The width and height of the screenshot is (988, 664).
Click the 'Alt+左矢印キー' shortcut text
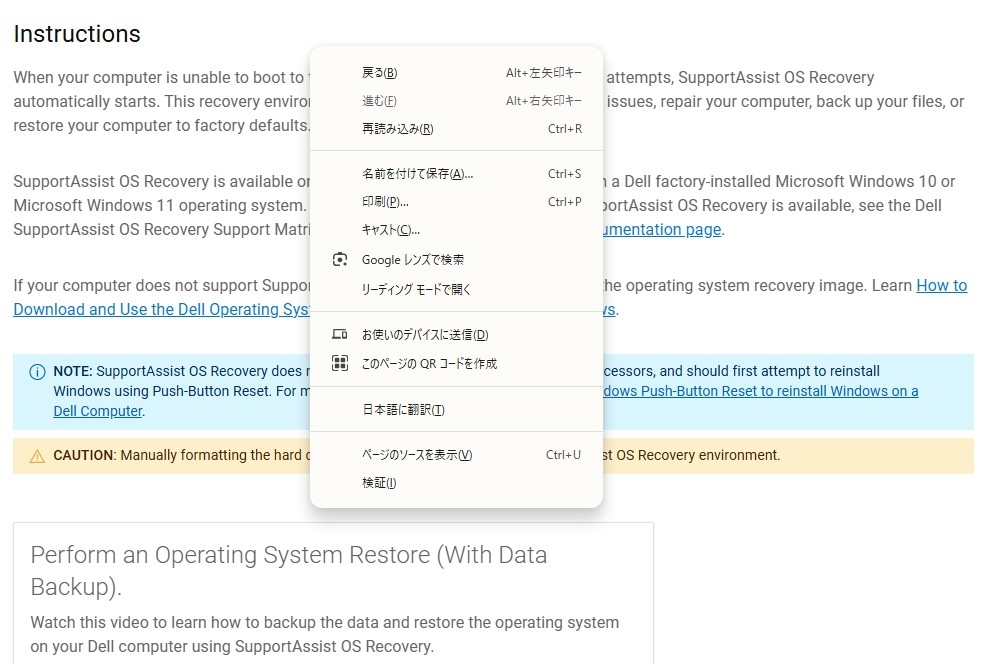point(544,73)
